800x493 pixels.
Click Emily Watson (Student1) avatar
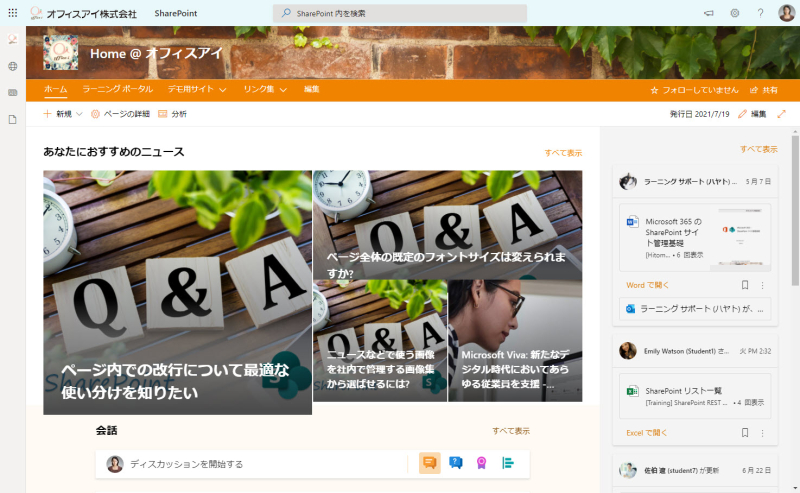tap(628, 351)
